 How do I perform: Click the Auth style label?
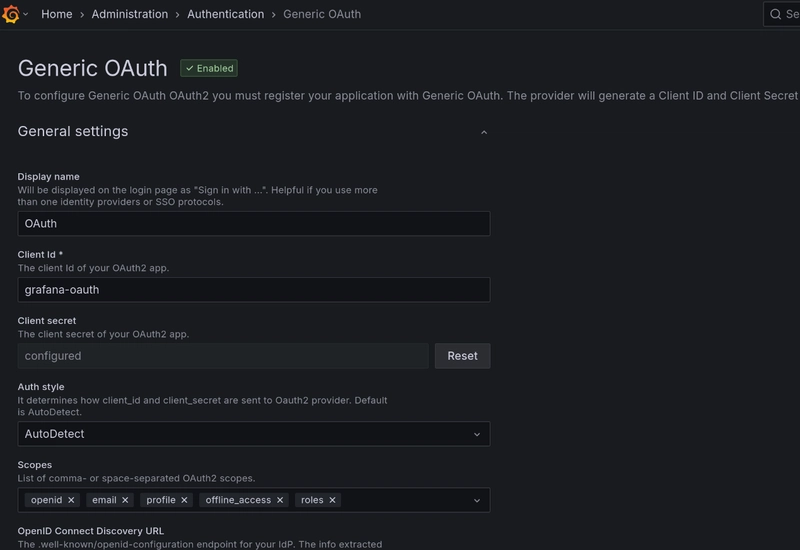tap(41, 387)
